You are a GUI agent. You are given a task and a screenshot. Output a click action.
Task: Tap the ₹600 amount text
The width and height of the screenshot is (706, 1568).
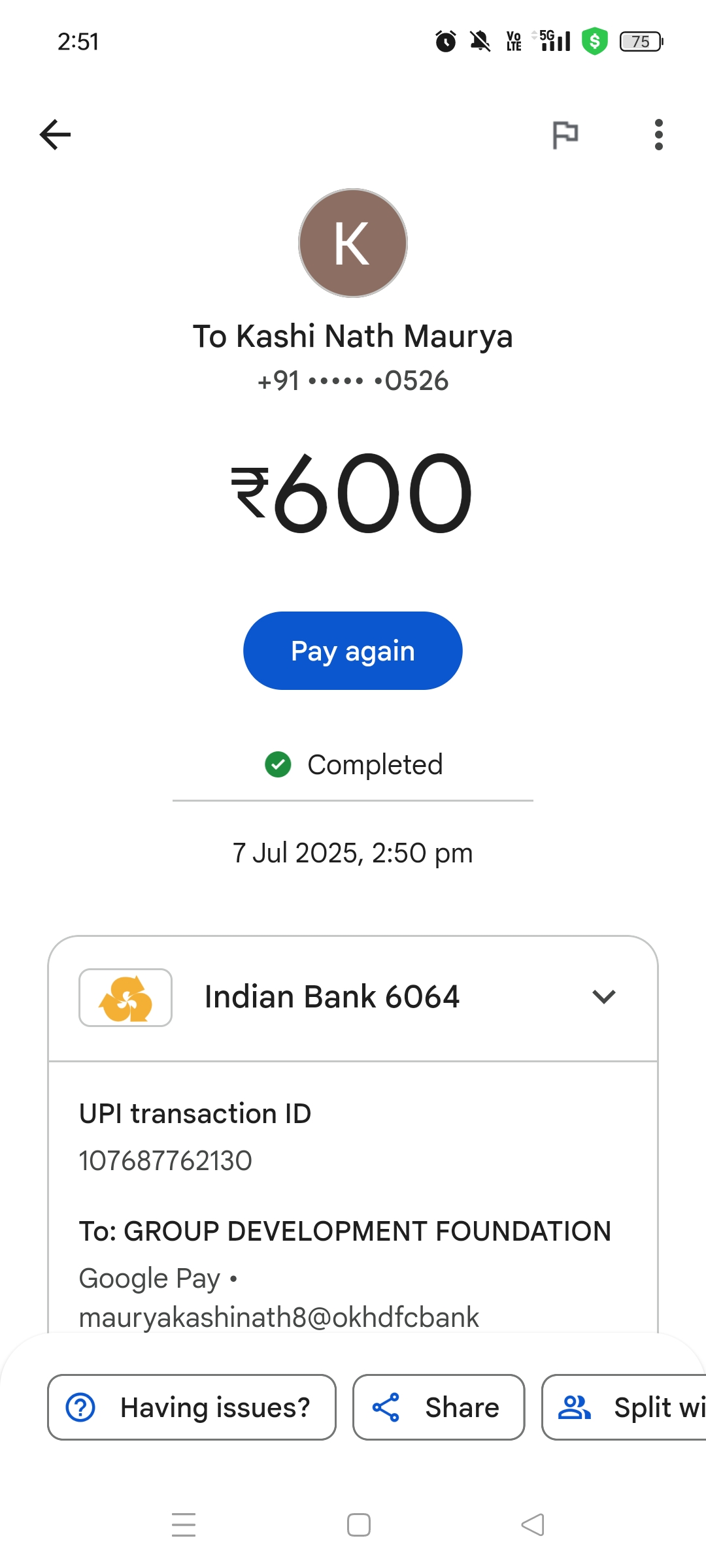(352, 493)
